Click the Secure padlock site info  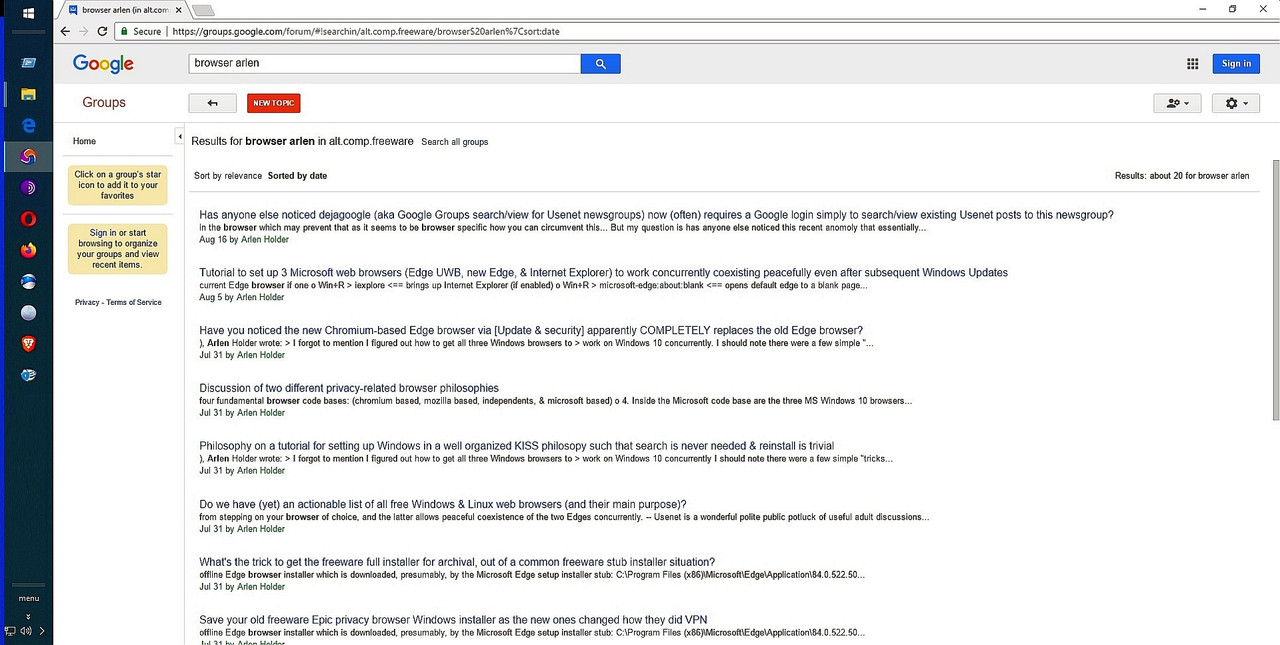(141, 31)
